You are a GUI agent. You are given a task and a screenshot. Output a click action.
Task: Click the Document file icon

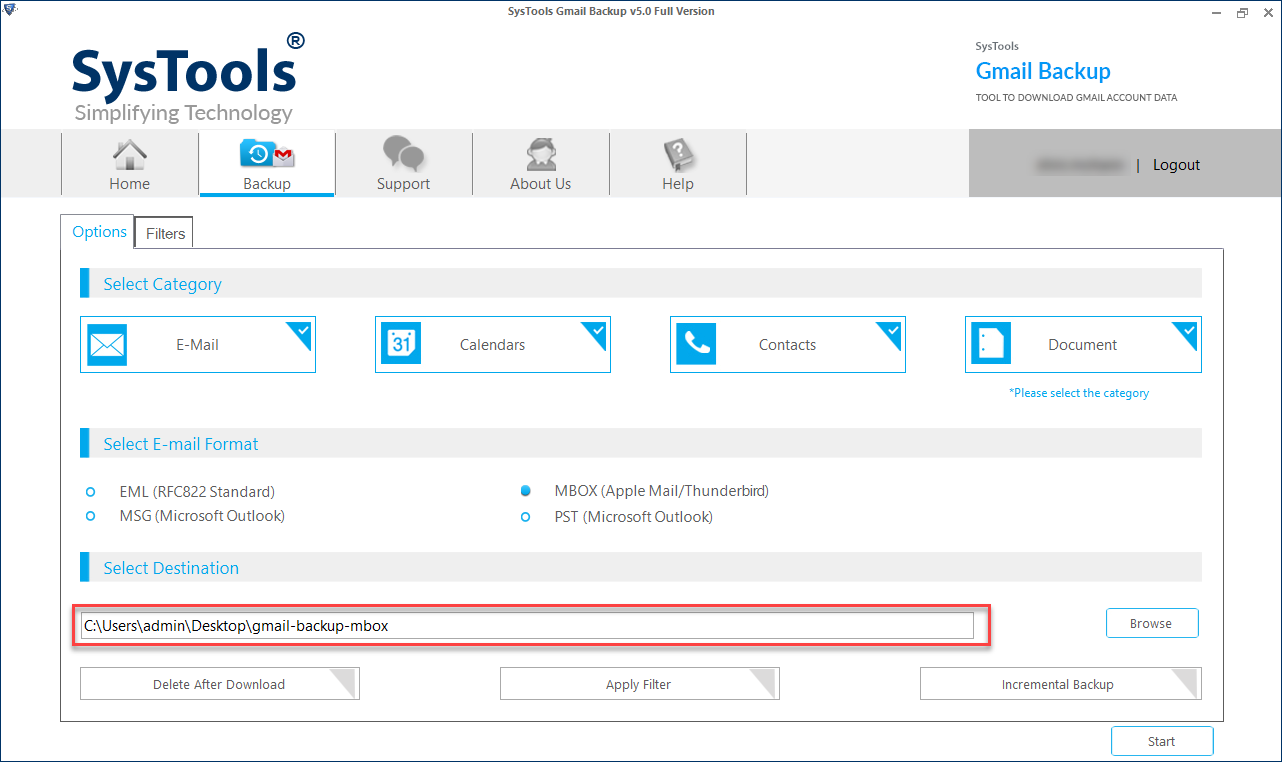(991, 345)
